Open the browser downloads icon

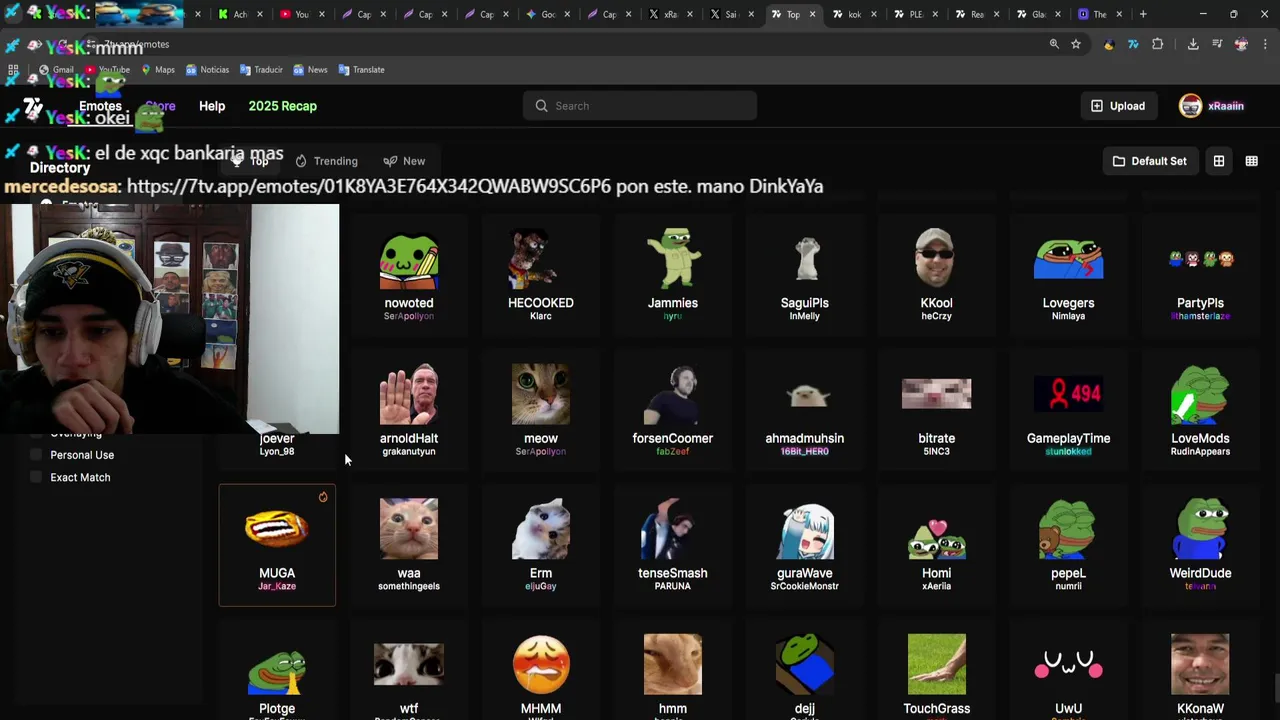(1193, 44)
